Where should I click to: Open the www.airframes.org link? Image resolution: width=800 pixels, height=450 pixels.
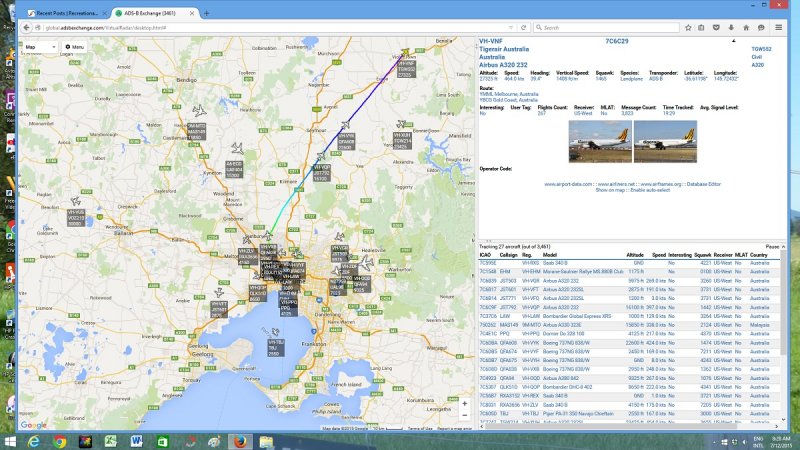[x=661, y=184]
